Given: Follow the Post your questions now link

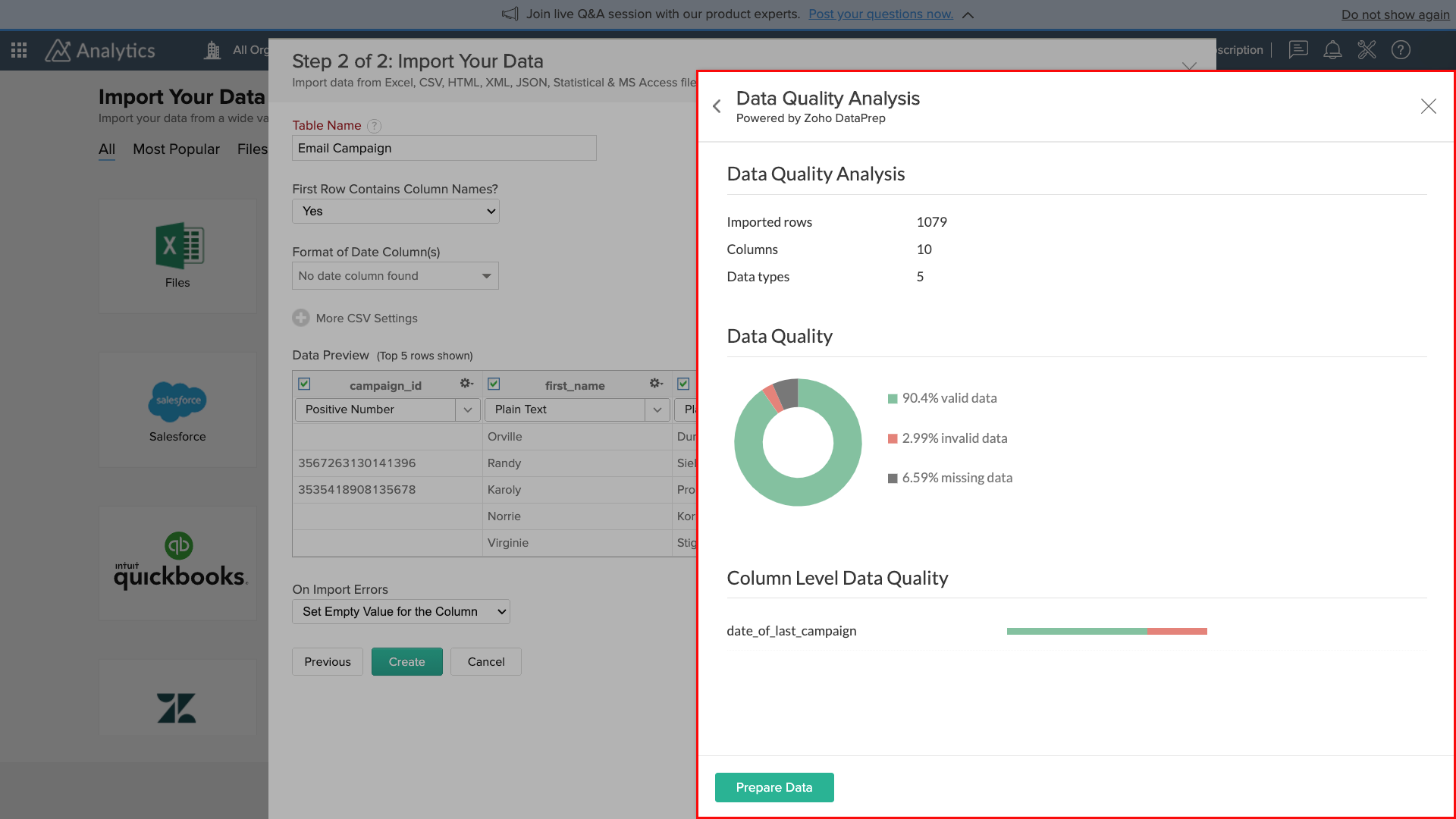Looking at the screenshot, I should click(880, 14).
